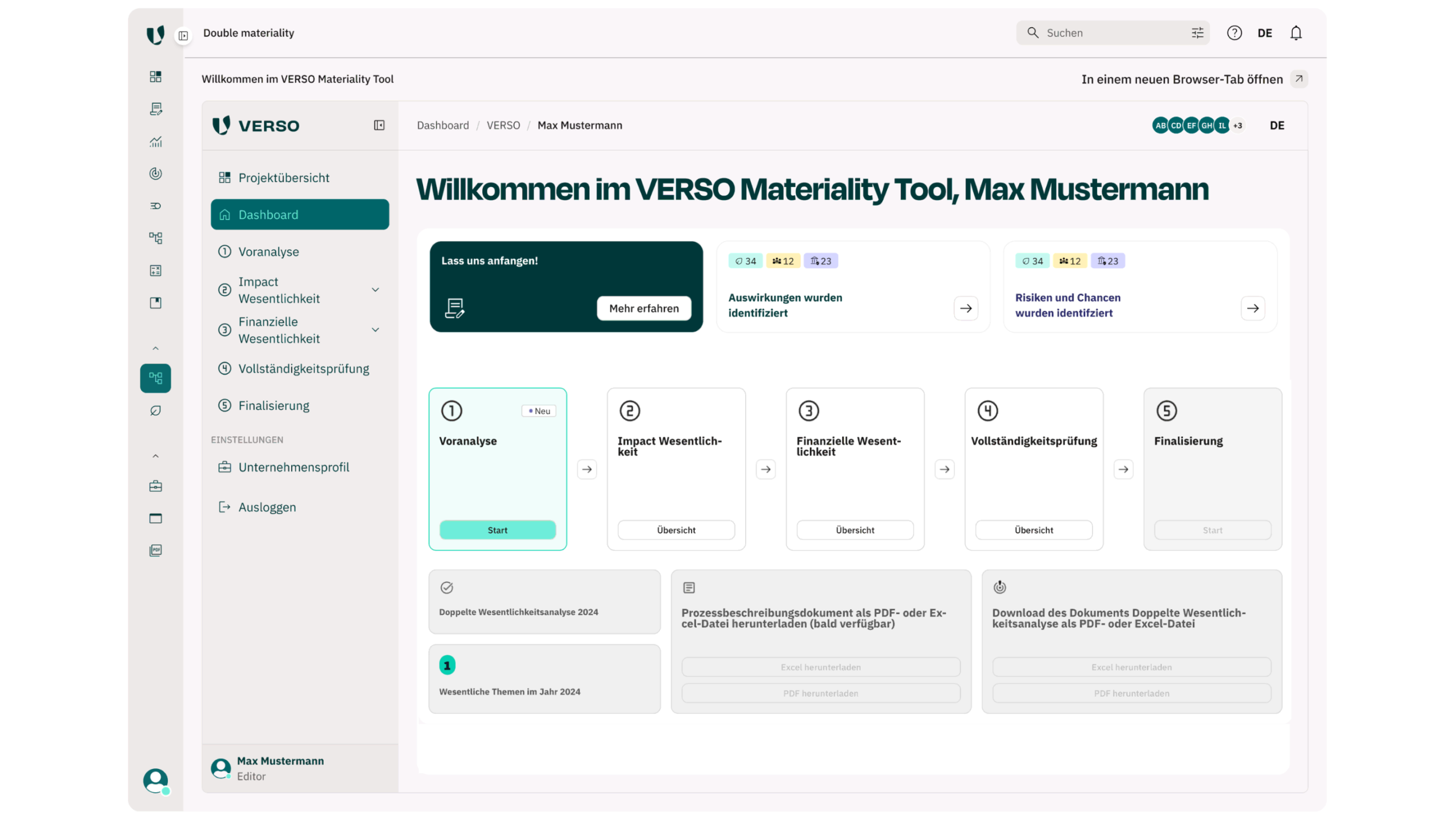The height and width of the screenshot is (819, 1456).
Task: Toggle the outer sidebar collapse icon
Action: click(x=183, y=35)
